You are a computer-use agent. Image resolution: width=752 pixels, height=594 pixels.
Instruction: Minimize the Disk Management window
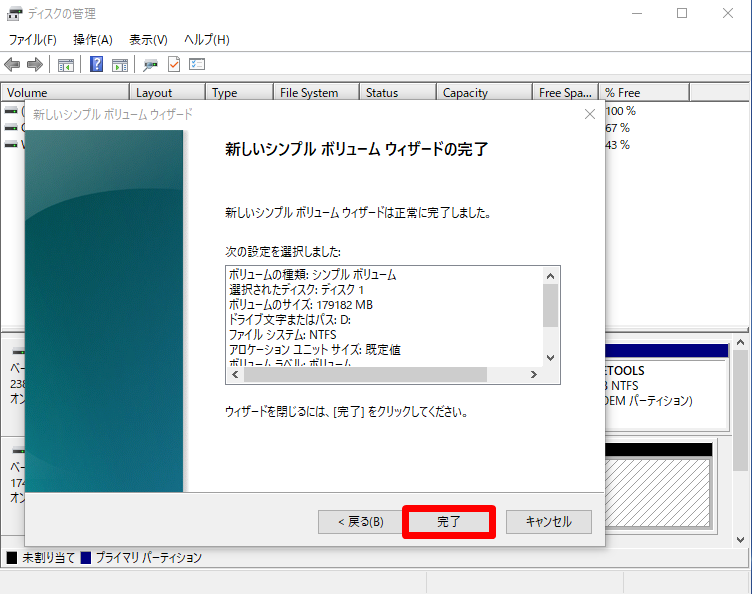coord(637,13)
